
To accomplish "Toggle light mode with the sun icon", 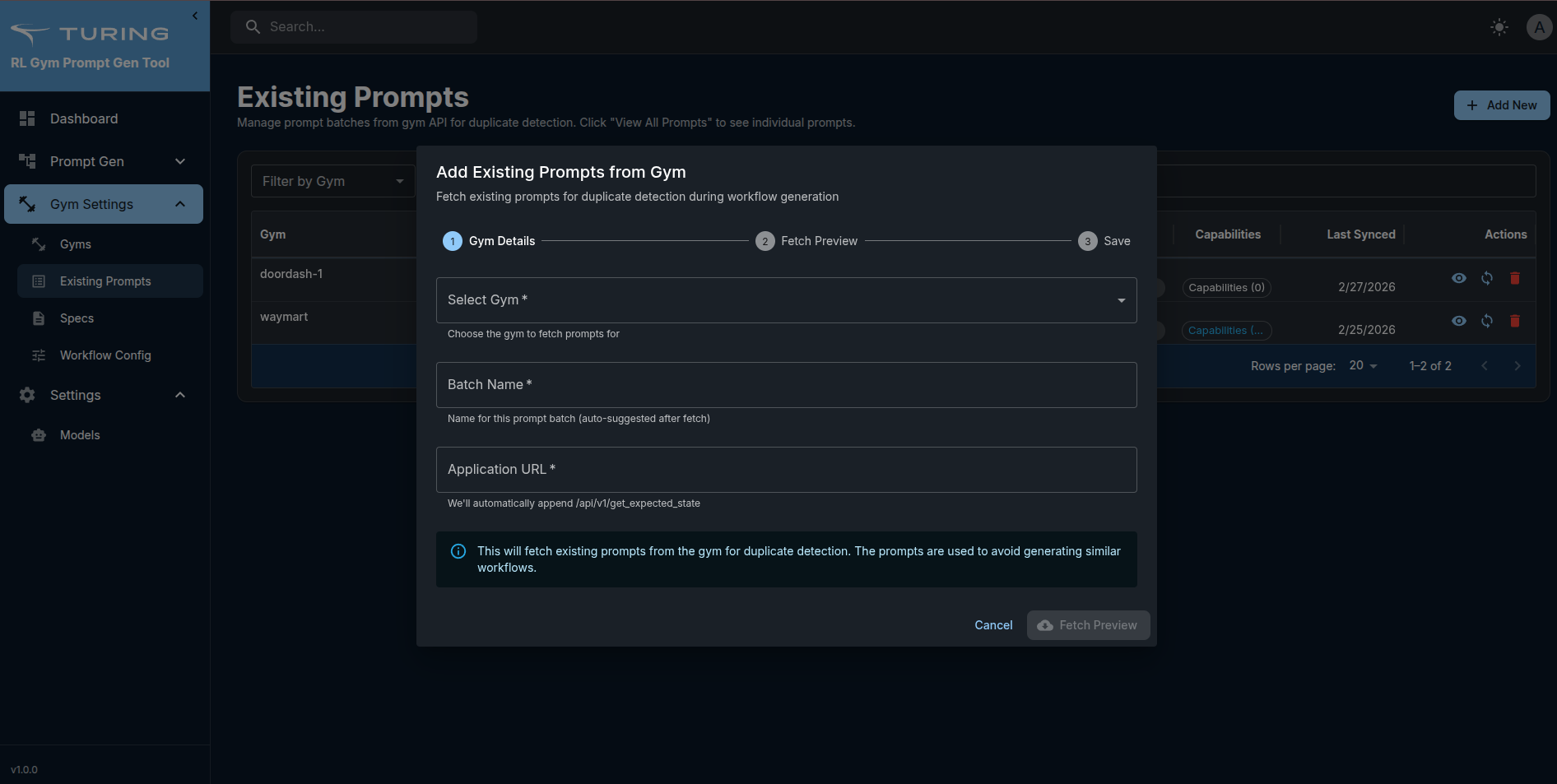I will pyautogui.click(x=1499, y=26).
